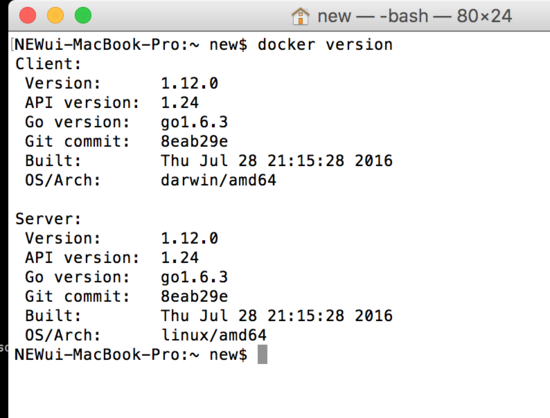Click the Server API version value 1.24
Viewport: 550px width, 418px height.
pyautogui.click(x=180, y=258)
